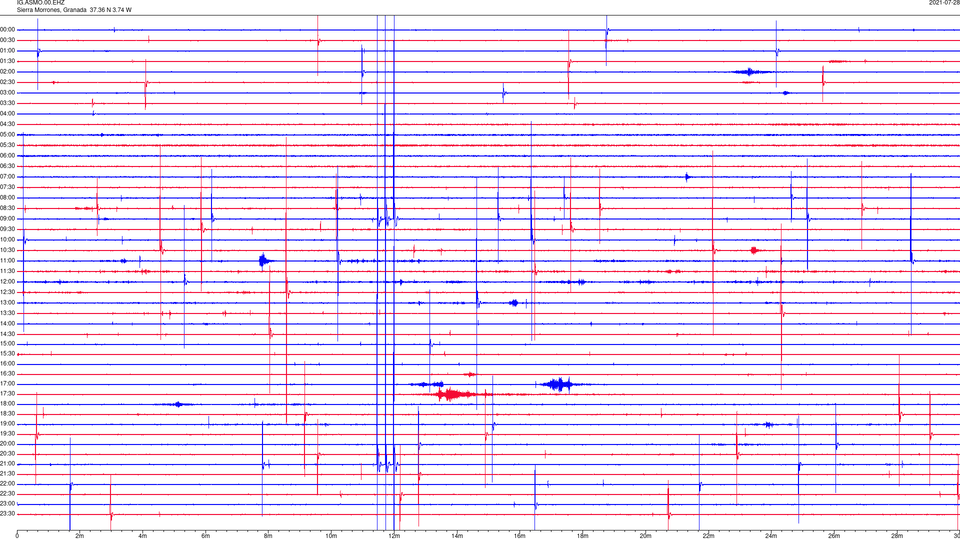Click the 20m tick label on bottom axis
The image size is (960, 540).
(x=646, y=536)
